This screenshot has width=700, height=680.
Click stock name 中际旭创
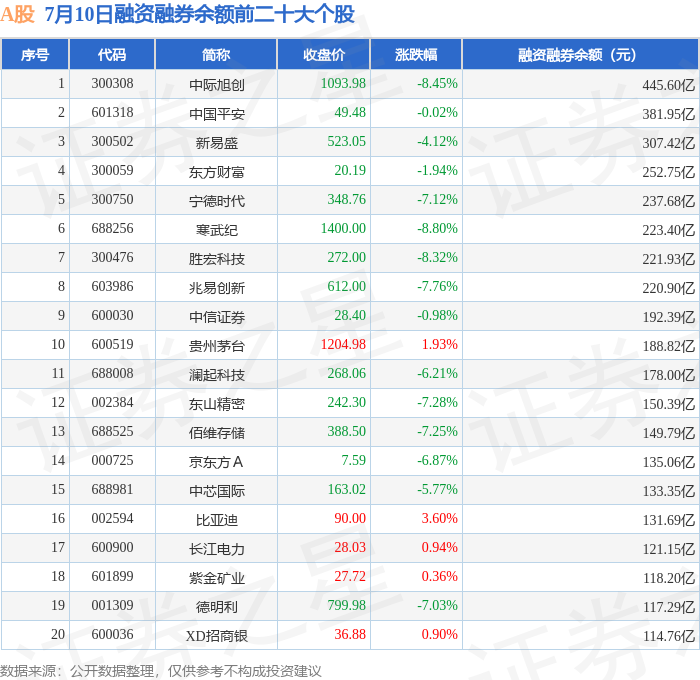(x=217, y=84)
